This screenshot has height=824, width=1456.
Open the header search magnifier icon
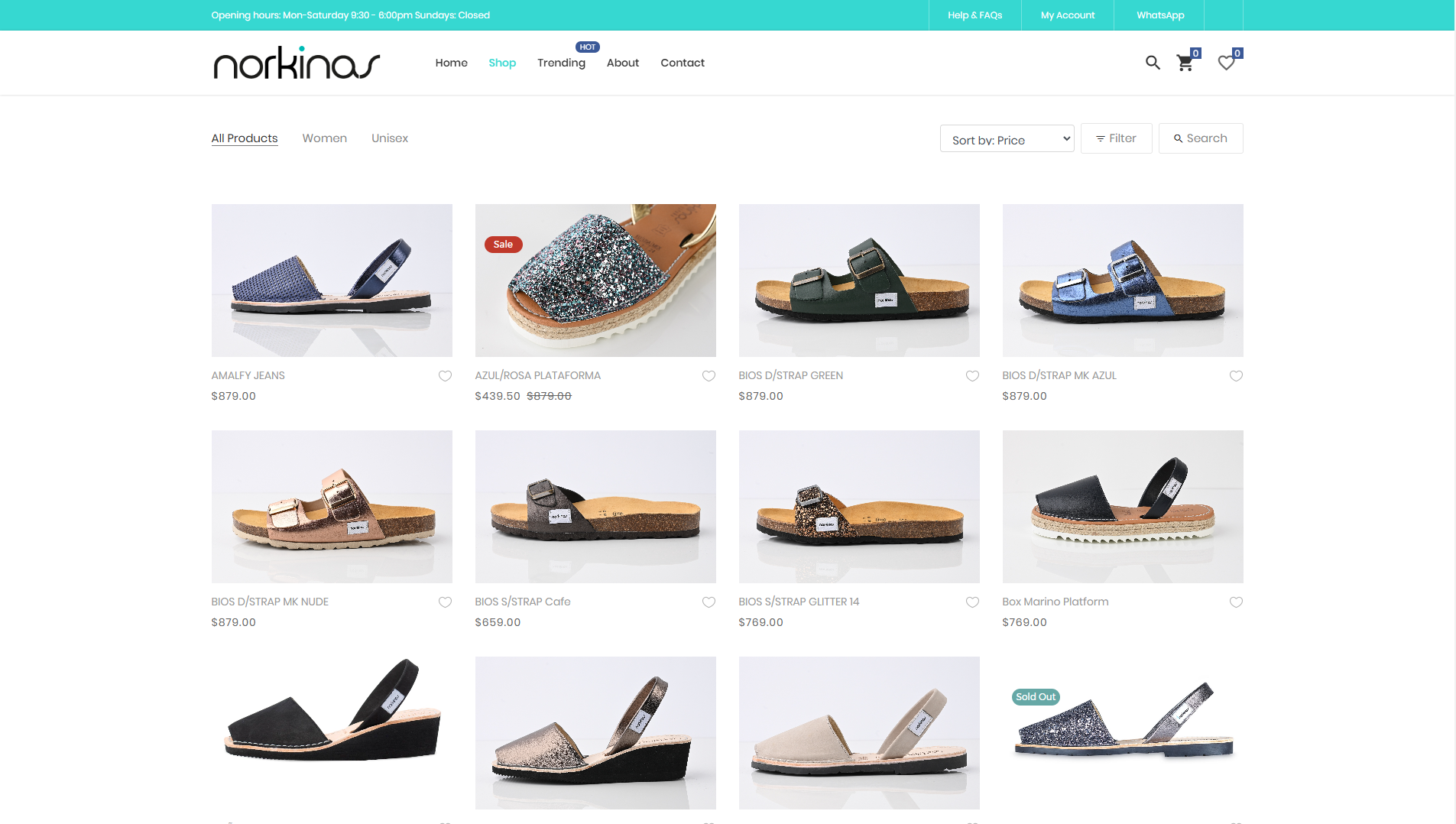[1153, 63]
